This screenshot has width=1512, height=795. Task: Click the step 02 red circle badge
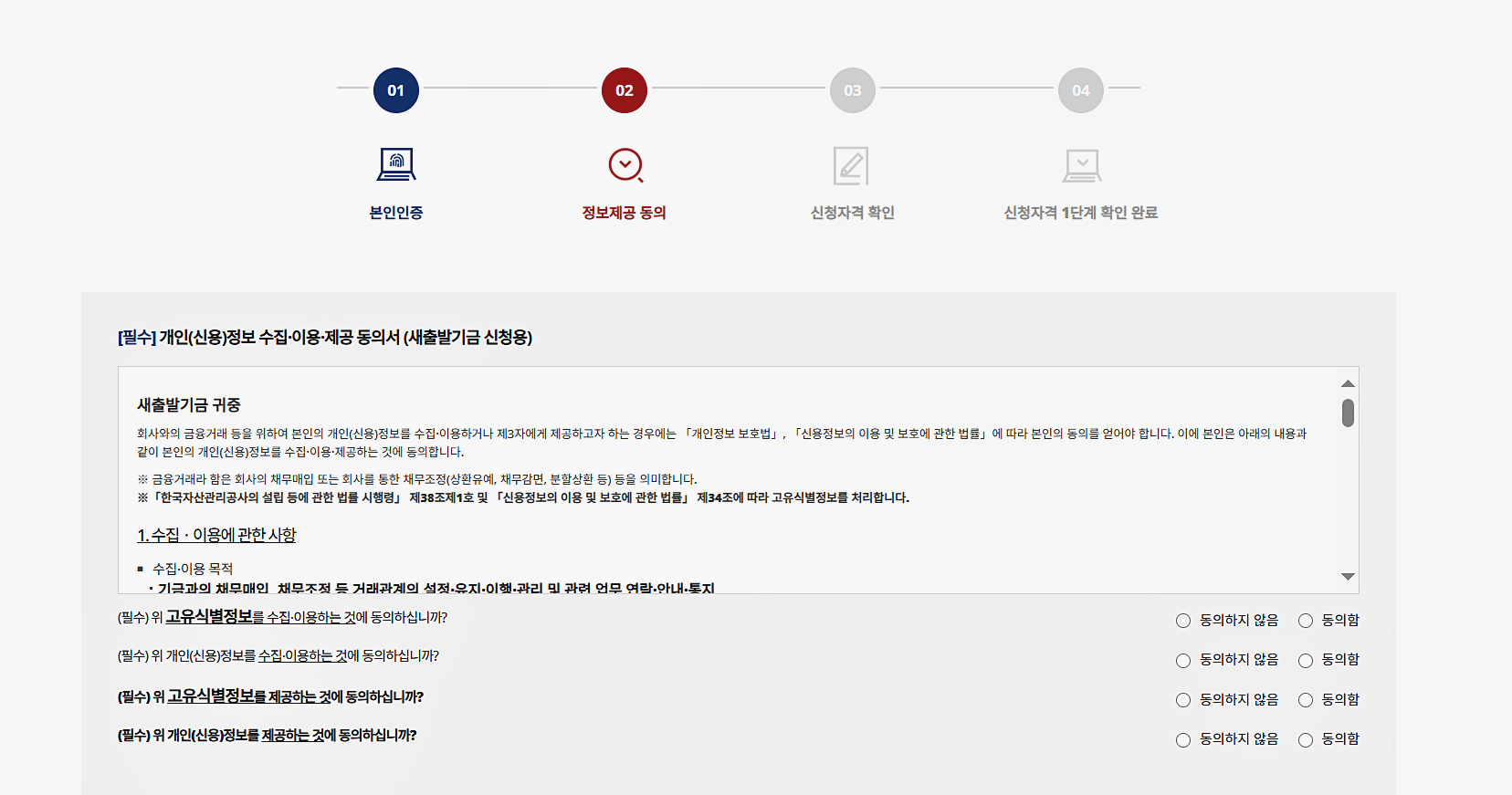point(624,90)
